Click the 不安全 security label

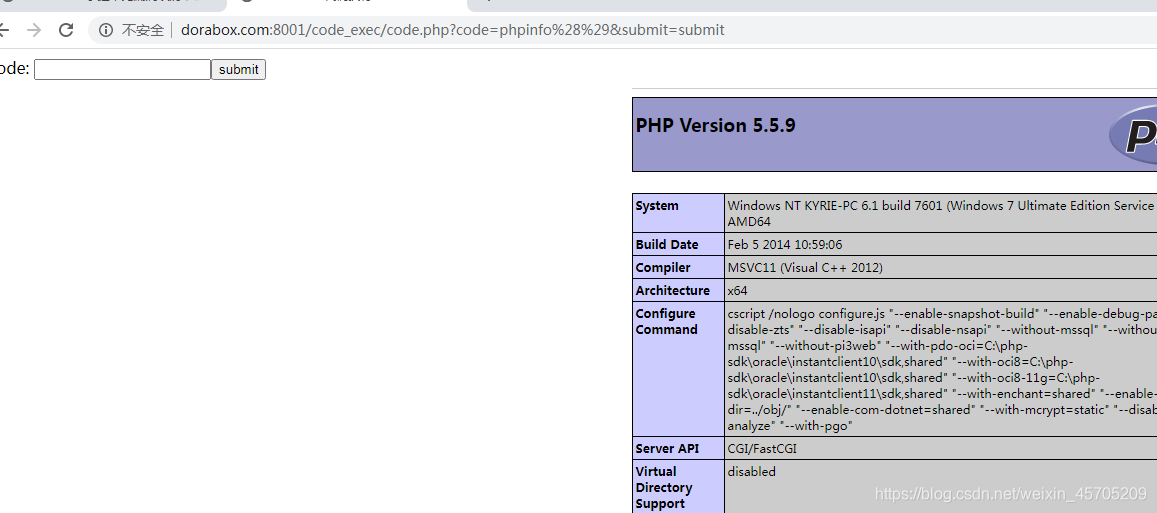click(142, 30)
